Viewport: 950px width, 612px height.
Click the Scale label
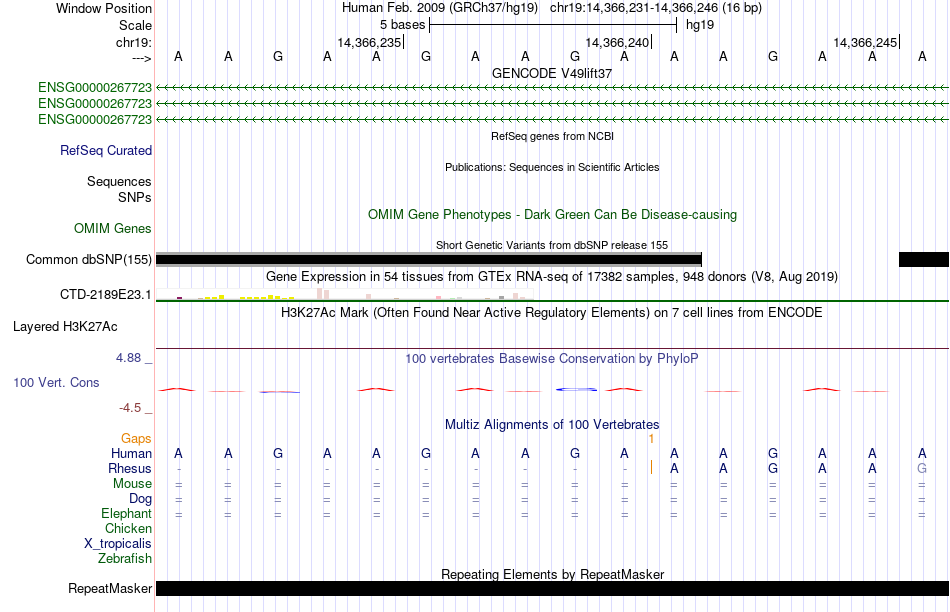136,25
